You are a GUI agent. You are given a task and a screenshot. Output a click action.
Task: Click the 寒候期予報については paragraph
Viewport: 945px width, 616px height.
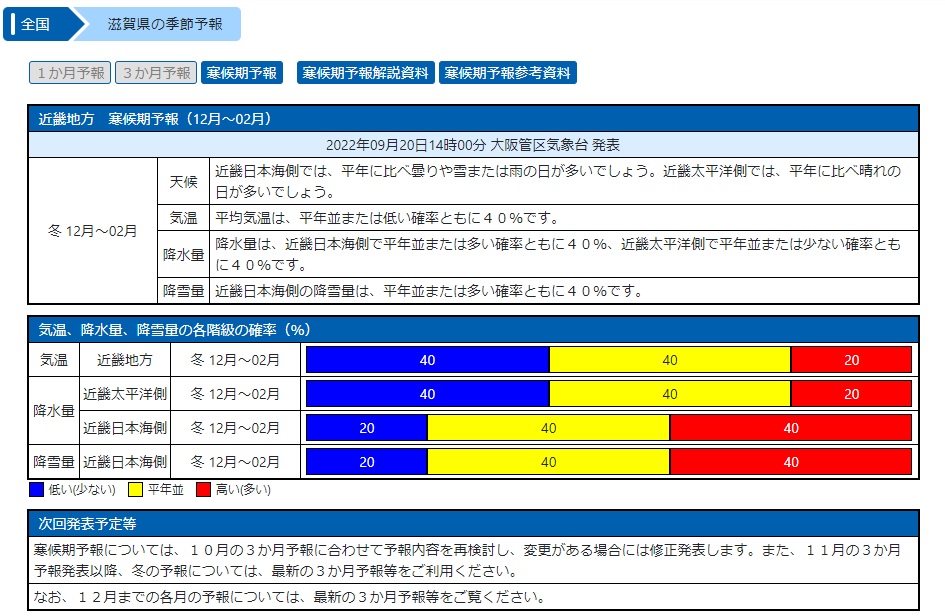pos(473,560)
